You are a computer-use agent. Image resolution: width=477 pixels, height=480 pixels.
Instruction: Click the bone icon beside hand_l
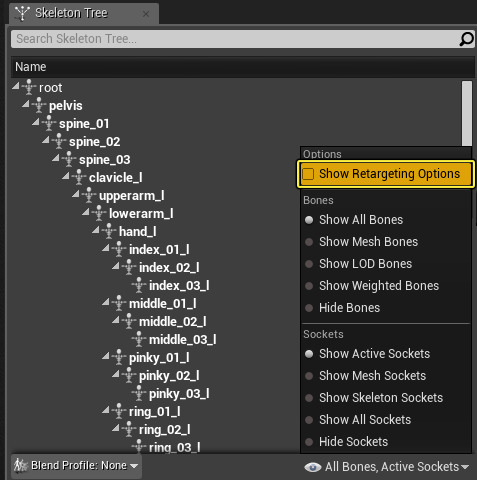109,231
